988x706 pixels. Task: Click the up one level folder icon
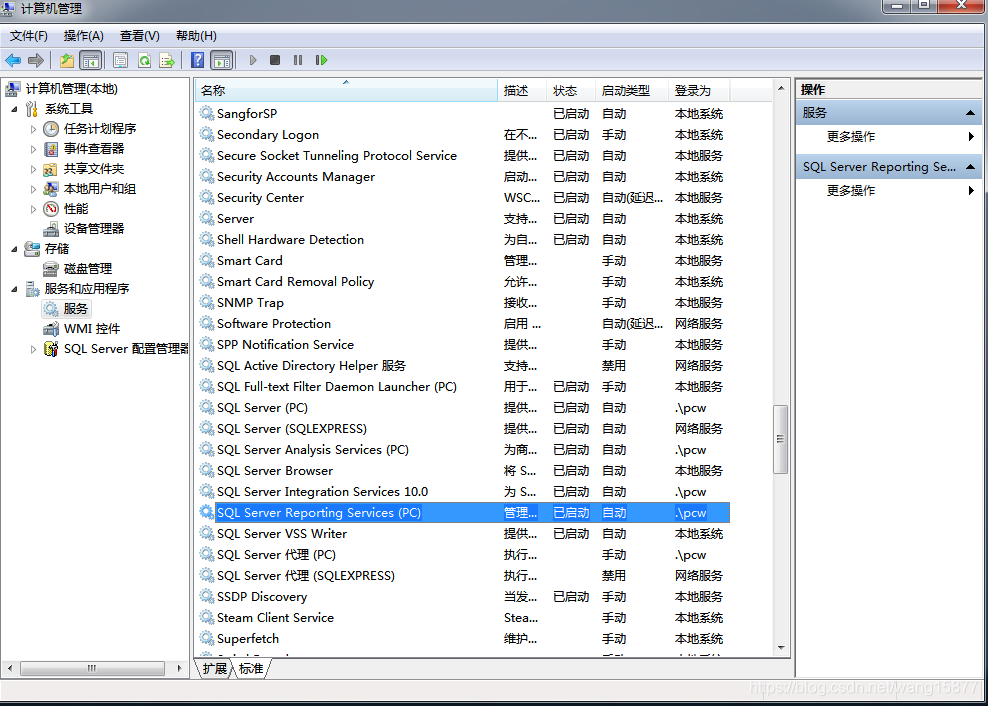(67, 61)
